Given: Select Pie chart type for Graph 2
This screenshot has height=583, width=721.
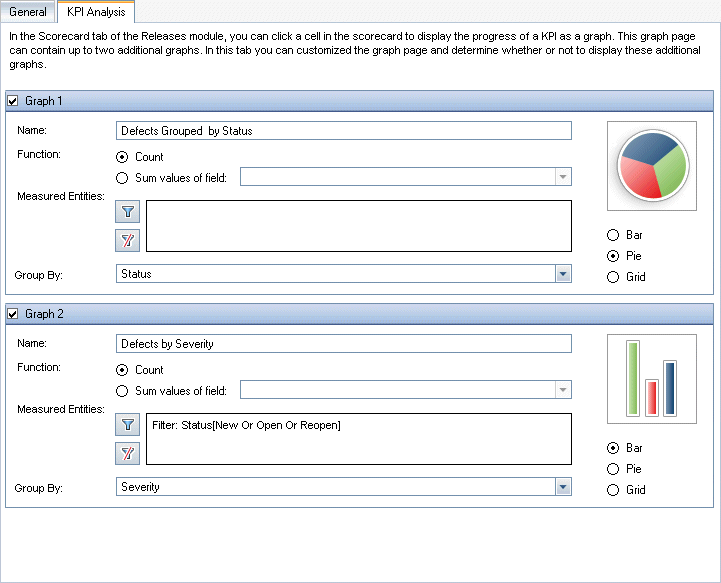Looking at the screenshot, I should point(613,469).
